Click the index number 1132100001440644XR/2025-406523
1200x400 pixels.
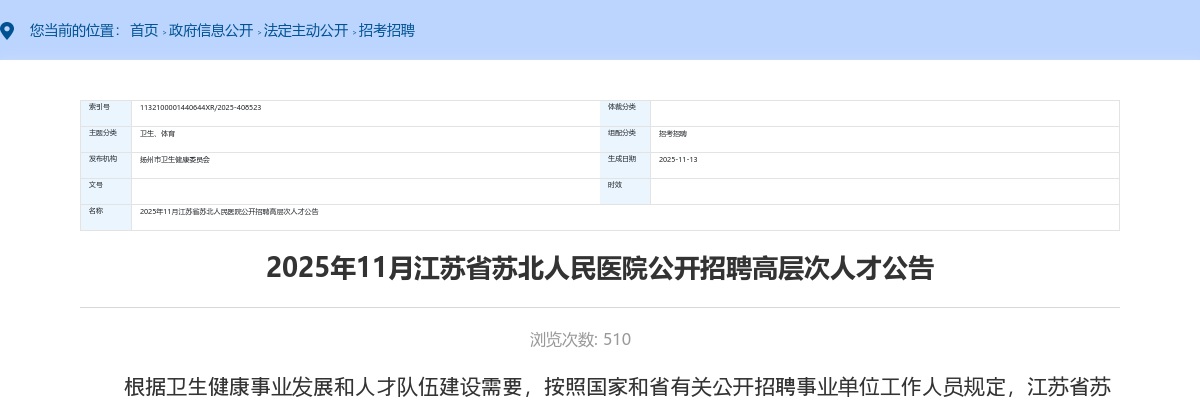click(x=200, y=107)
